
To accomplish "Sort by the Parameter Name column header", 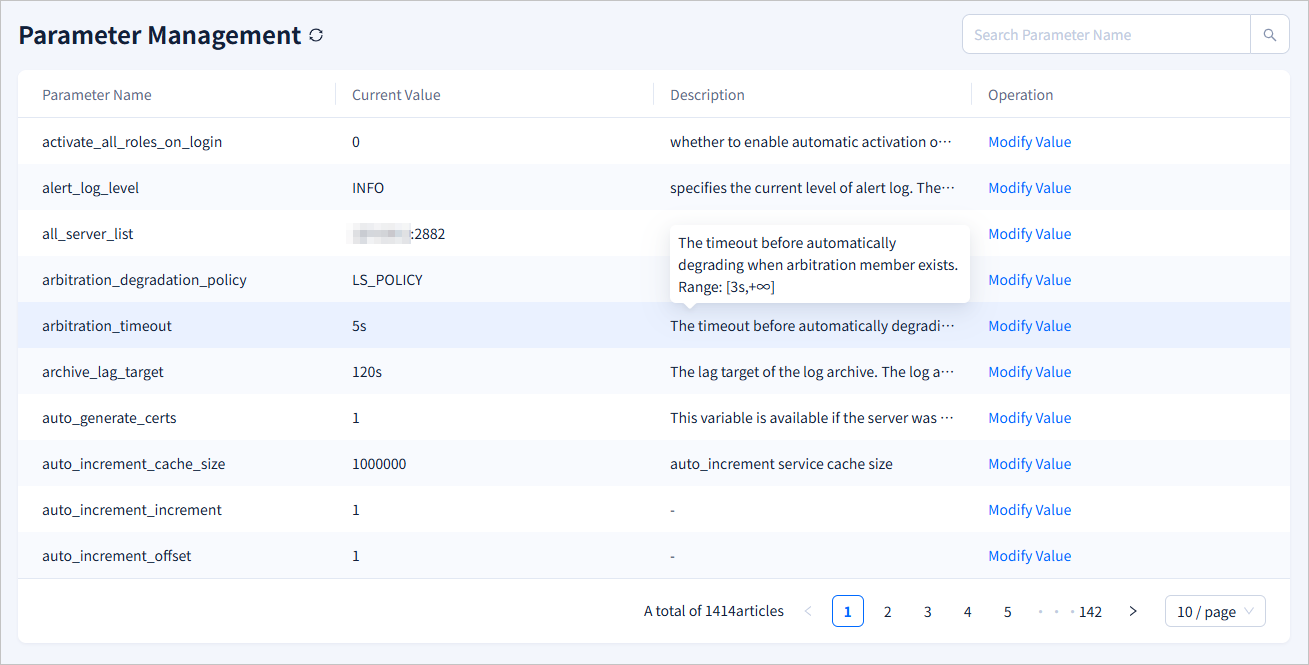I will point(97,94).
